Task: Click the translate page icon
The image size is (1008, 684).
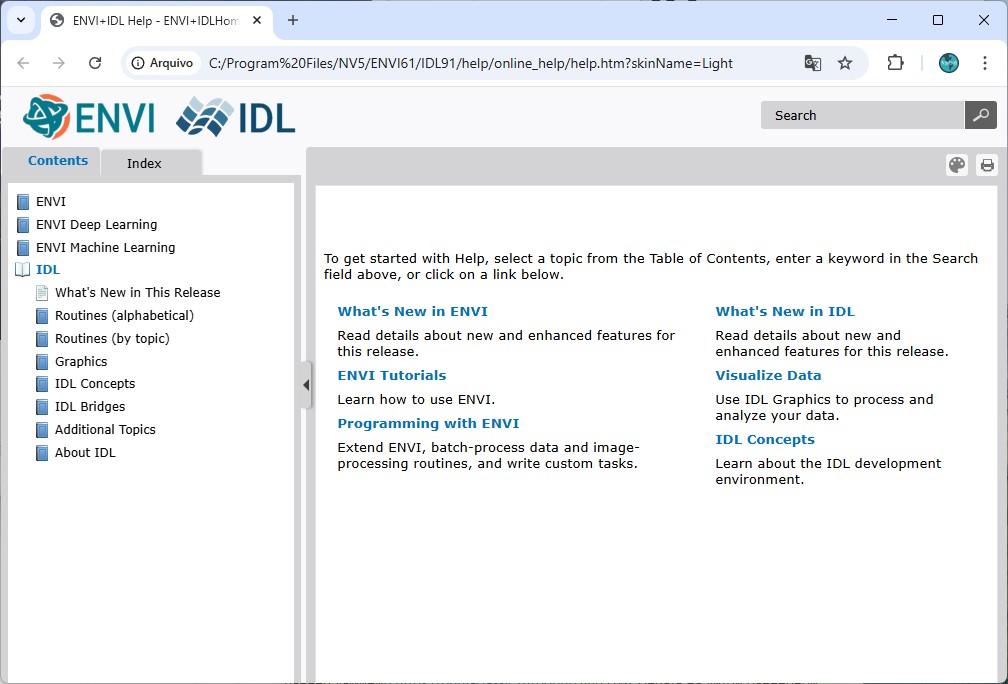Action: [813, 63]
